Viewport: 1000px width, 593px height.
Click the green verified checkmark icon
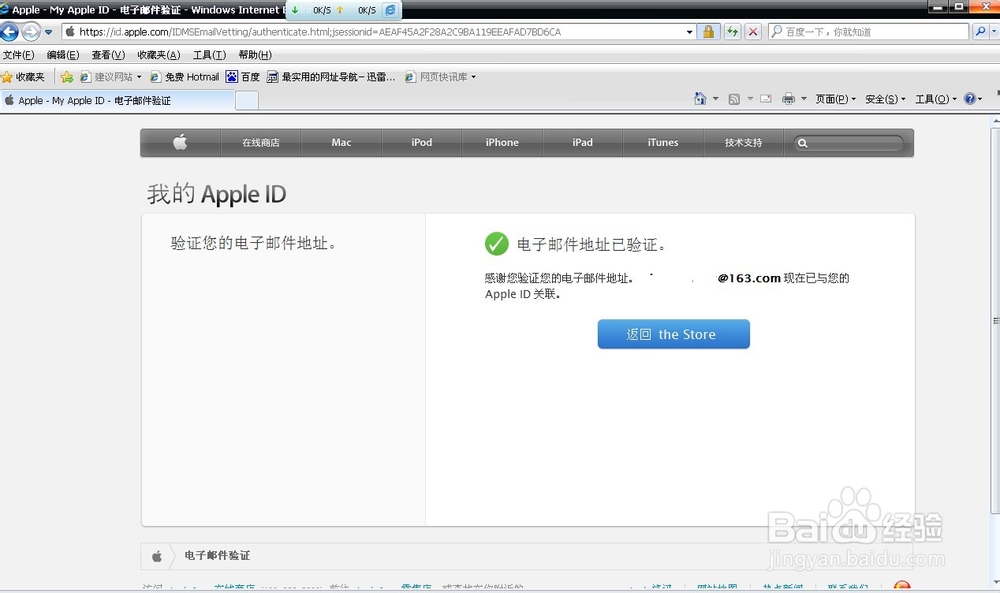click(496, 244)
